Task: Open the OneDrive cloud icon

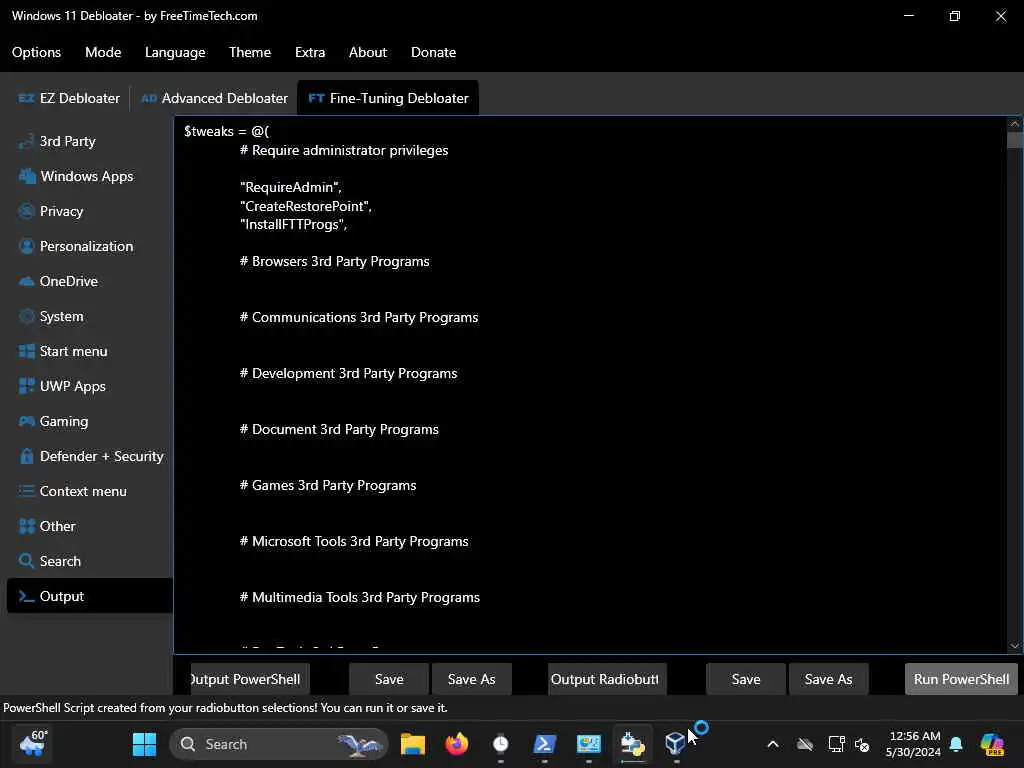Action: point(27,281)
